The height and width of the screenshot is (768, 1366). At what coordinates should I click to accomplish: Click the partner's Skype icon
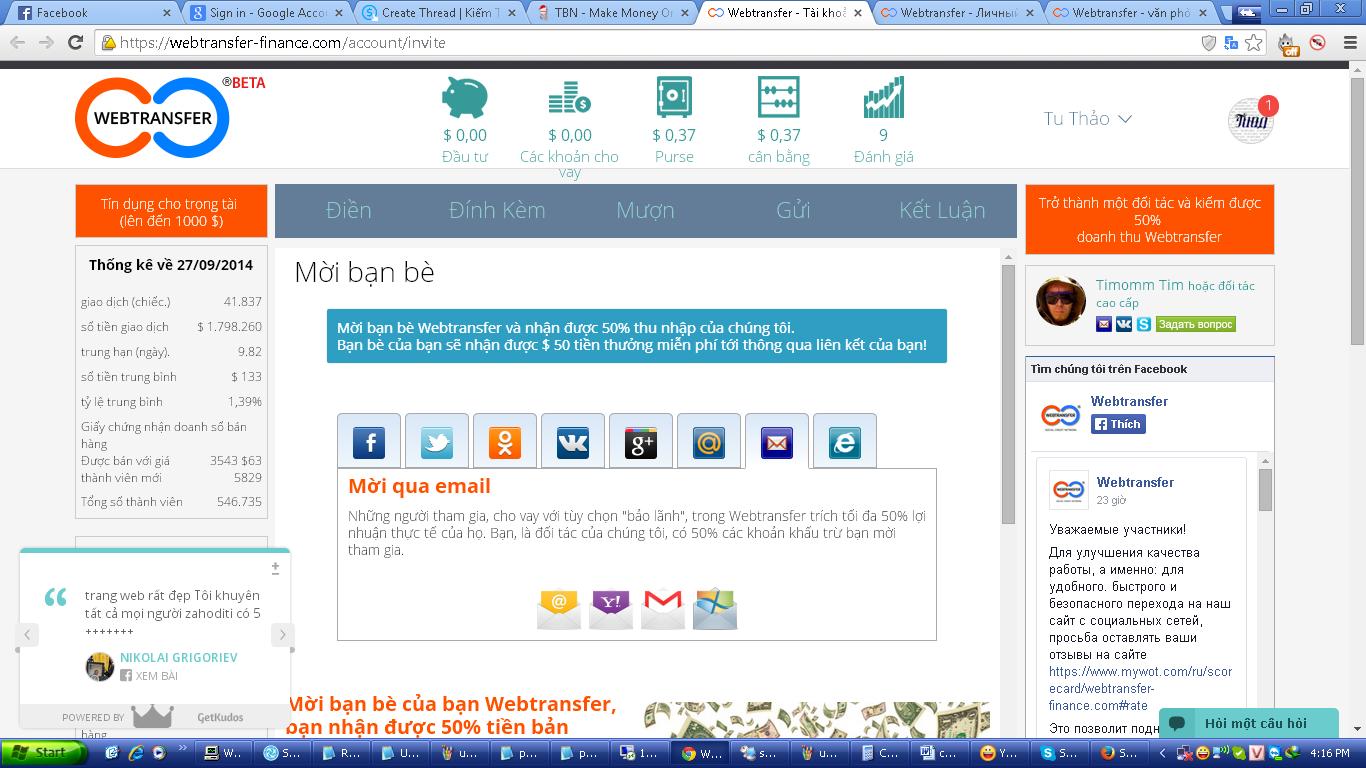coord(1144,324)
